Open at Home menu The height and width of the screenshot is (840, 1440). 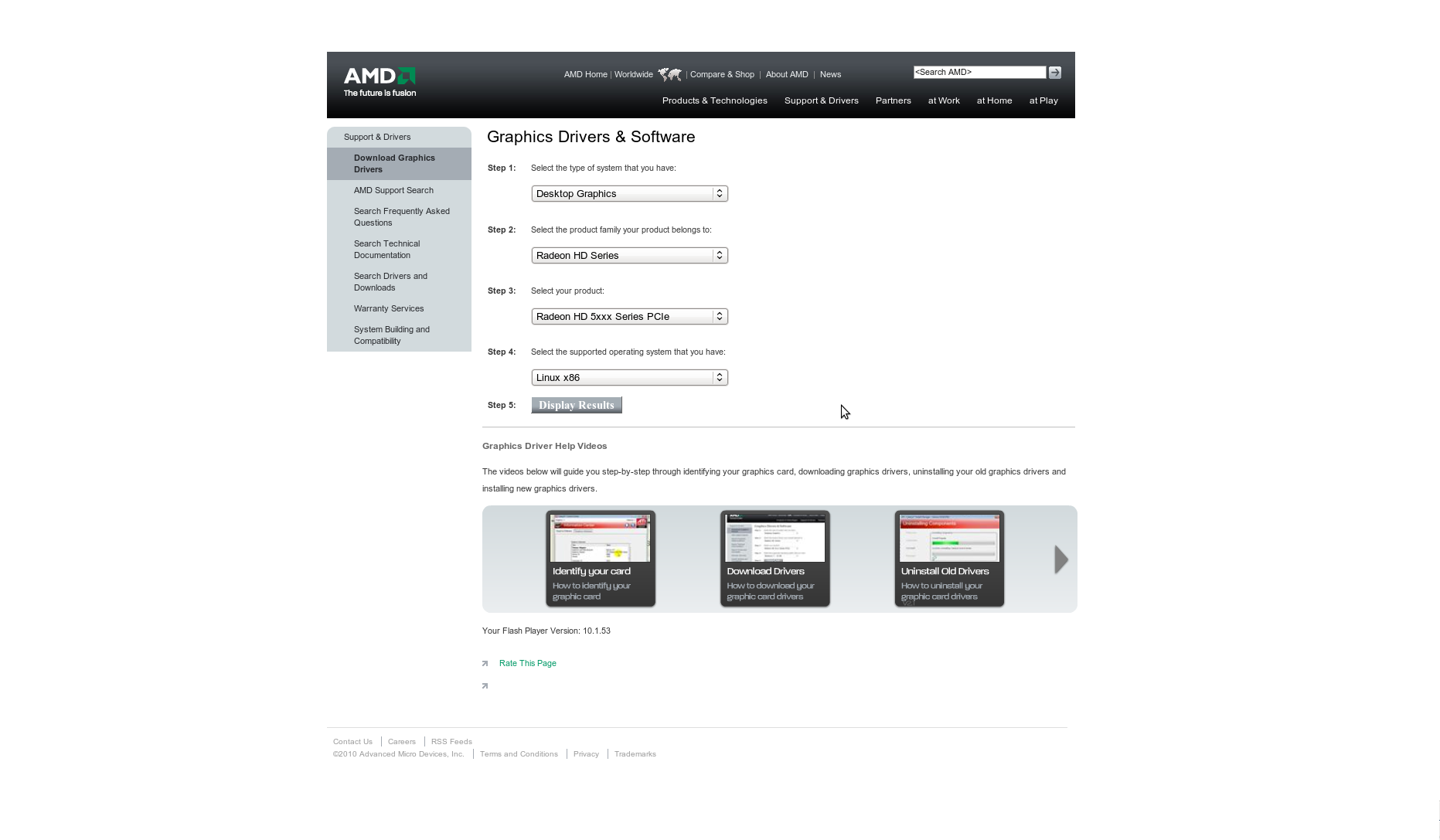pos(994,100)
